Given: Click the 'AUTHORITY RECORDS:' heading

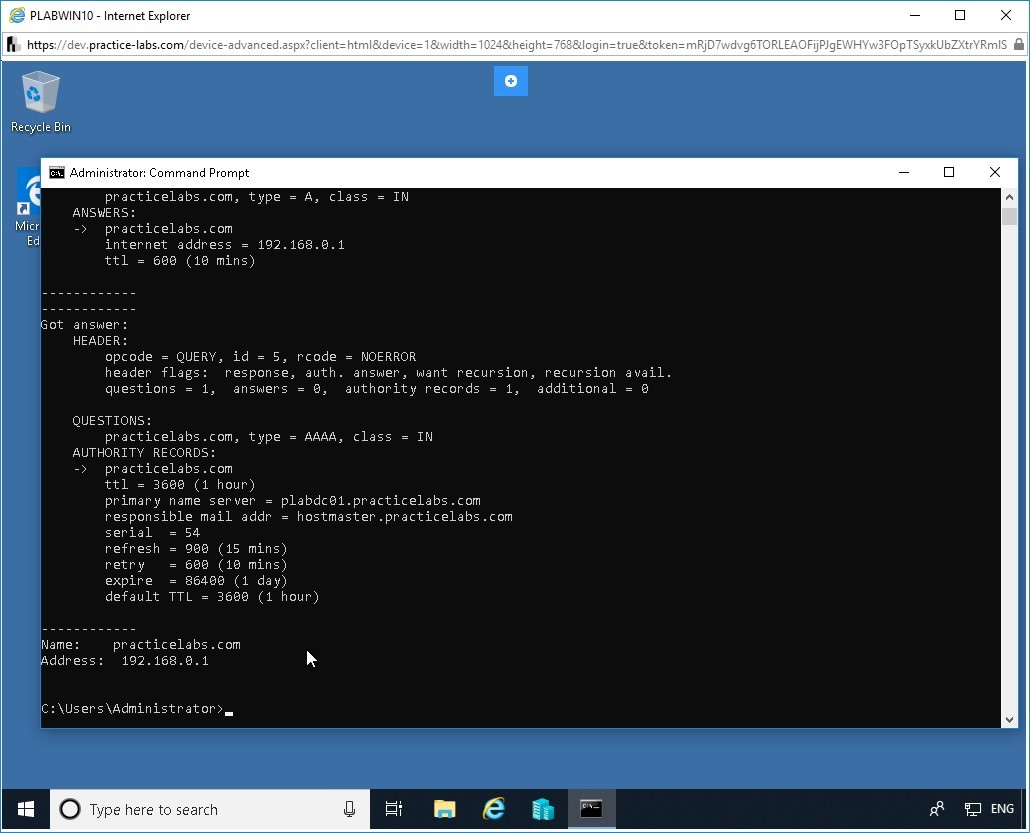Looking at the screenshot, I should pos(144,453).
